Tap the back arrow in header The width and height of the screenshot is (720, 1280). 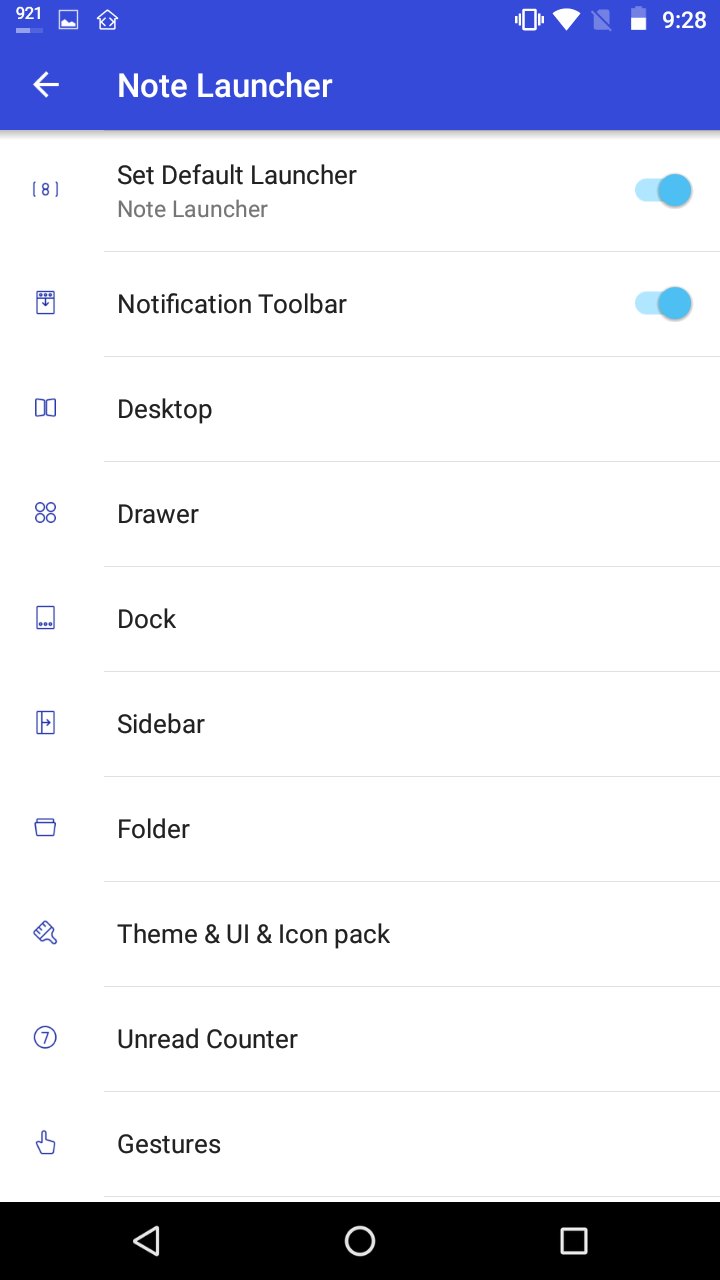tap(46, 85)
